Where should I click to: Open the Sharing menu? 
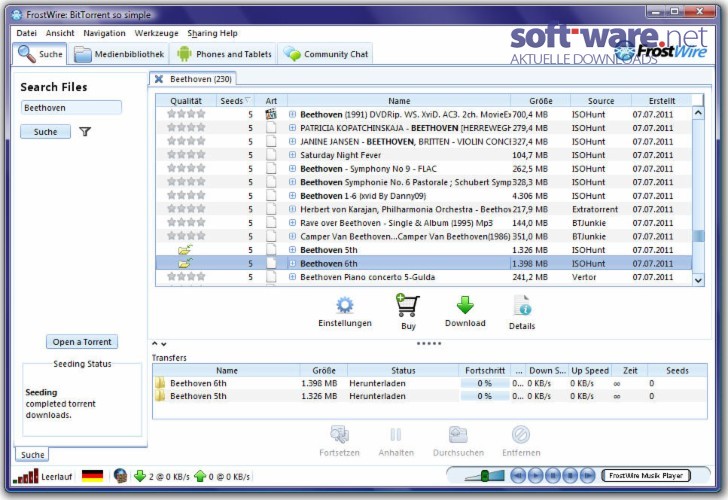click(202, 33)
